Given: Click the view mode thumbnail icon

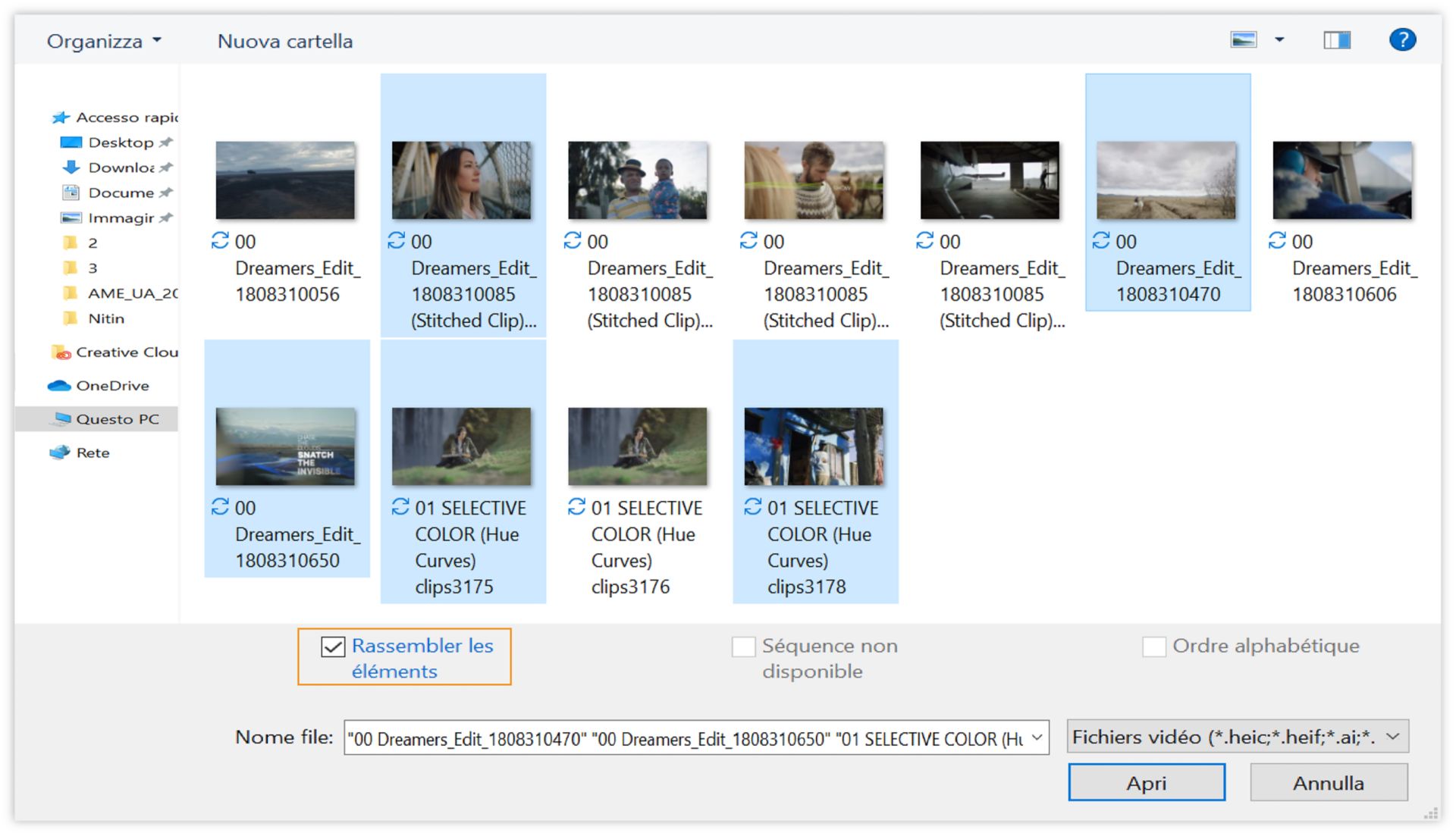Looking at the screenshot, I should point(1243,39).
